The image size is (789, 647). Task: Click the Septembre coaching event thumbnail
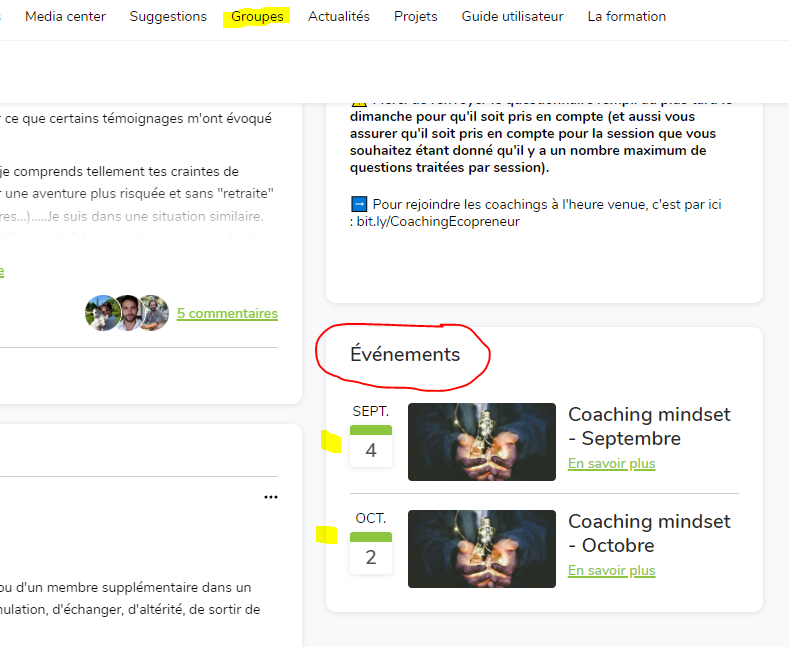point(481,442)
